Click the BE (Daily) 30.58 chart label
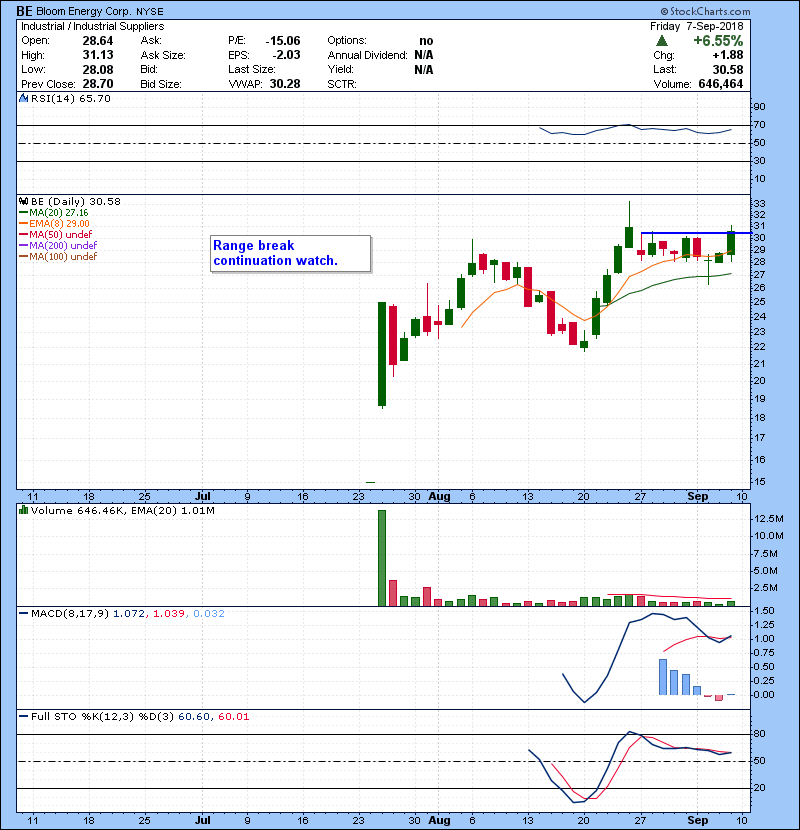This screenshot has height=830, width=800. [76, 202]
